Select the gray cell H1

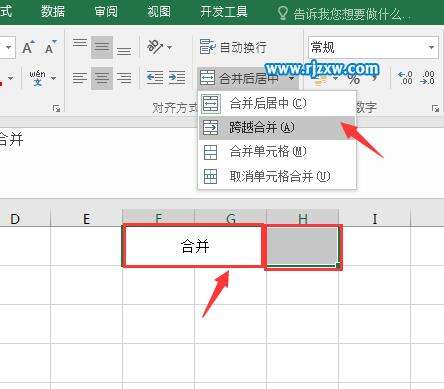(303, 246)
